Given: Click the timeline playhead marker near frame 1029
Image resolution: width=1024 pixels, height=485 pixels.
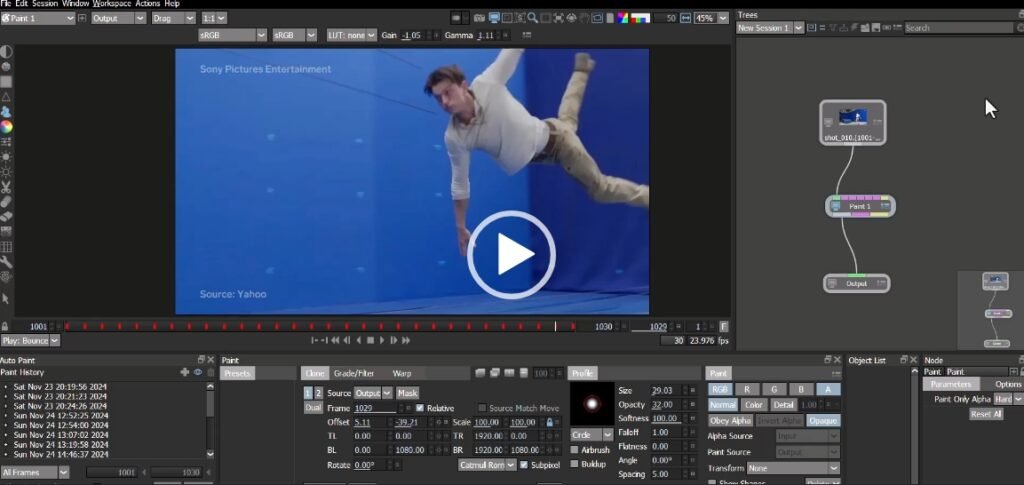Looking at the screenshot, I should (x=556, y=326).
